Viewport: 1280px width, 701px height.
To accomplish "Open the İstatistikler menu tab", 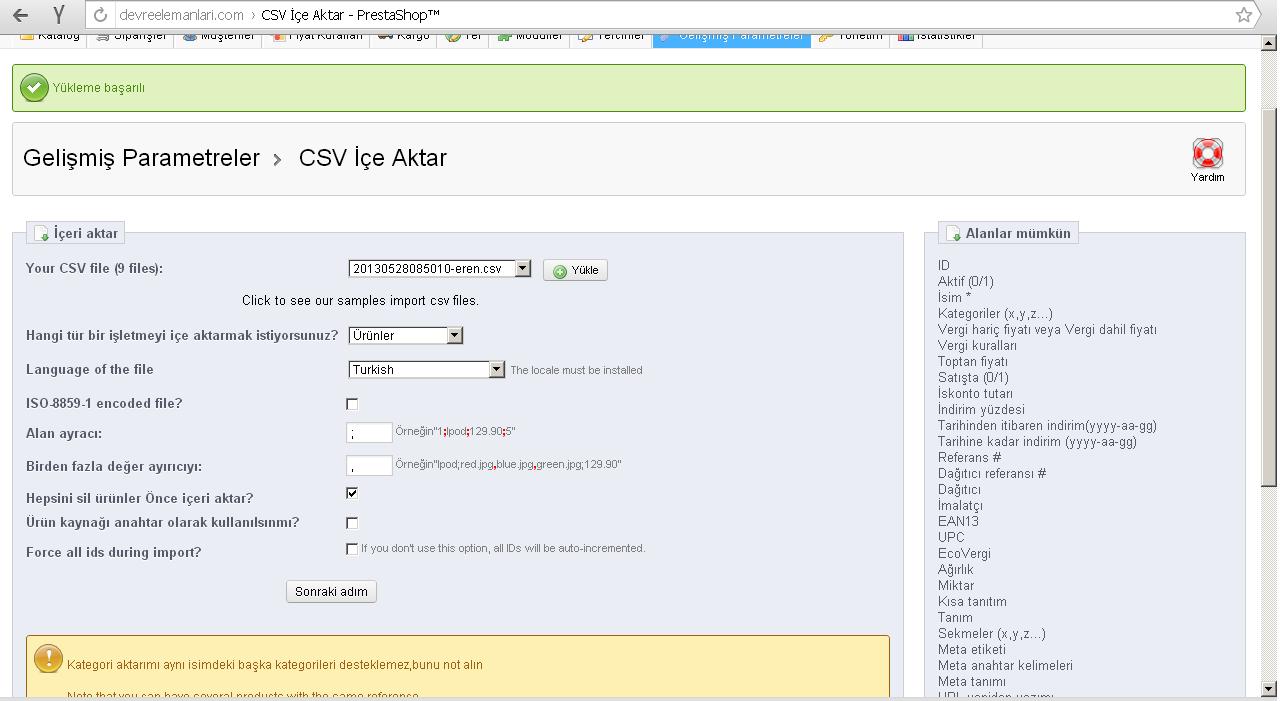I will coord(937,37).
